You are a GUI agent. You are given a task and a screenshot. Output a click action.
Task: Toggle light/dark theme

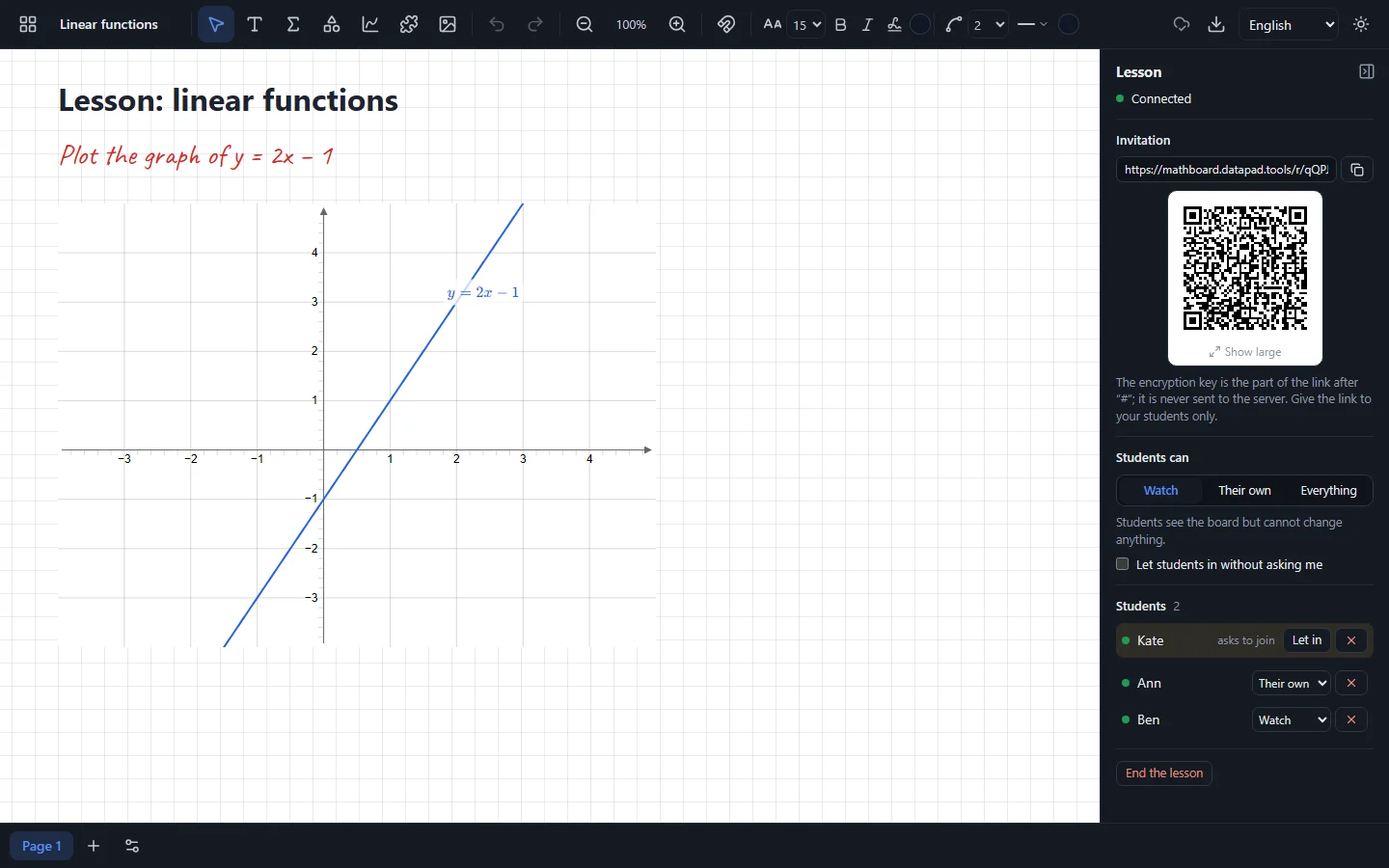pos(1362,24)
